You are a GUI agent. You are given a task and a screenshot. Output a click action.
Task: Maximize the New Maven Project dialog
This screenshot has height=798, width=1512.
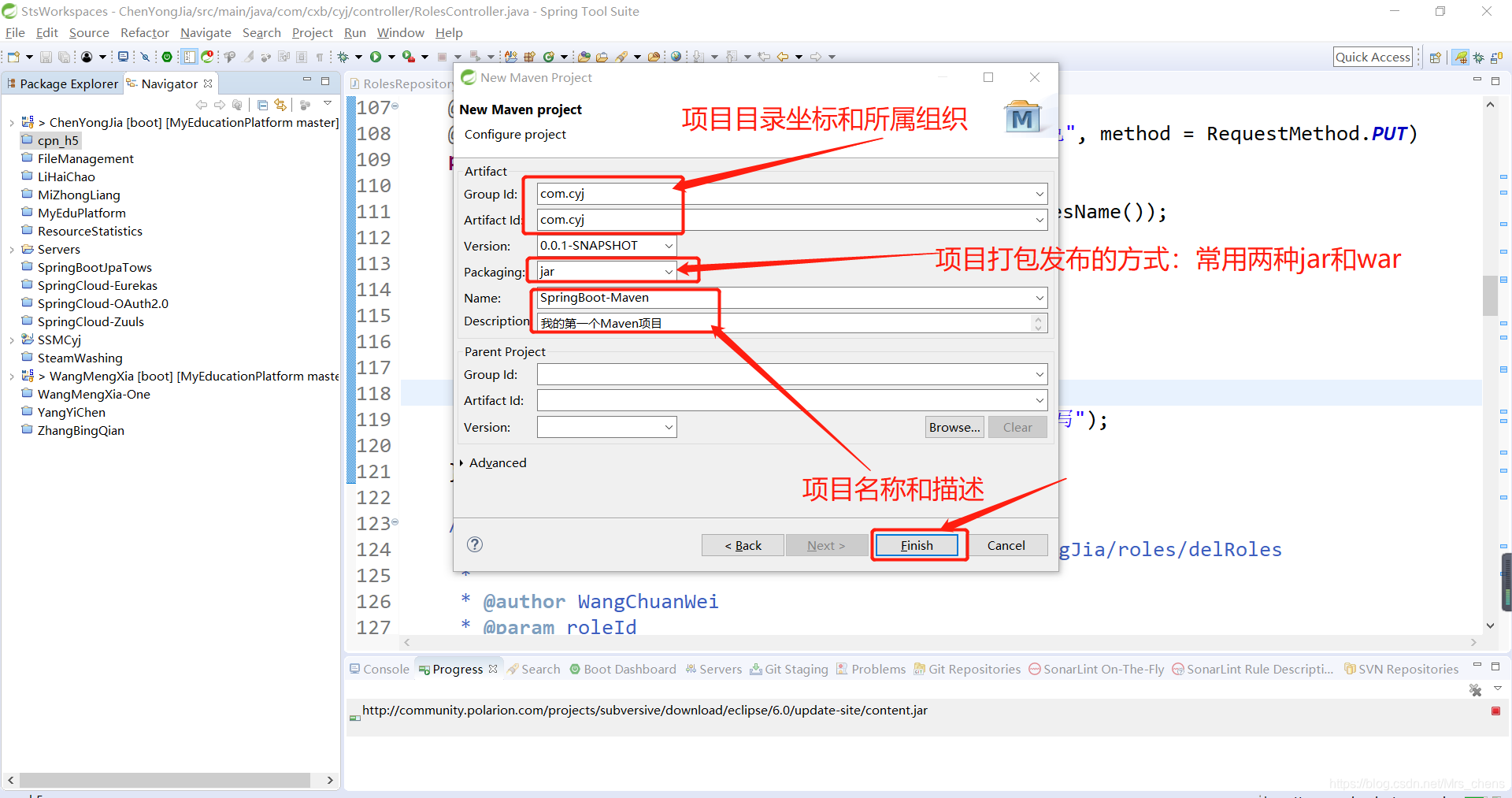click(988, 77)
